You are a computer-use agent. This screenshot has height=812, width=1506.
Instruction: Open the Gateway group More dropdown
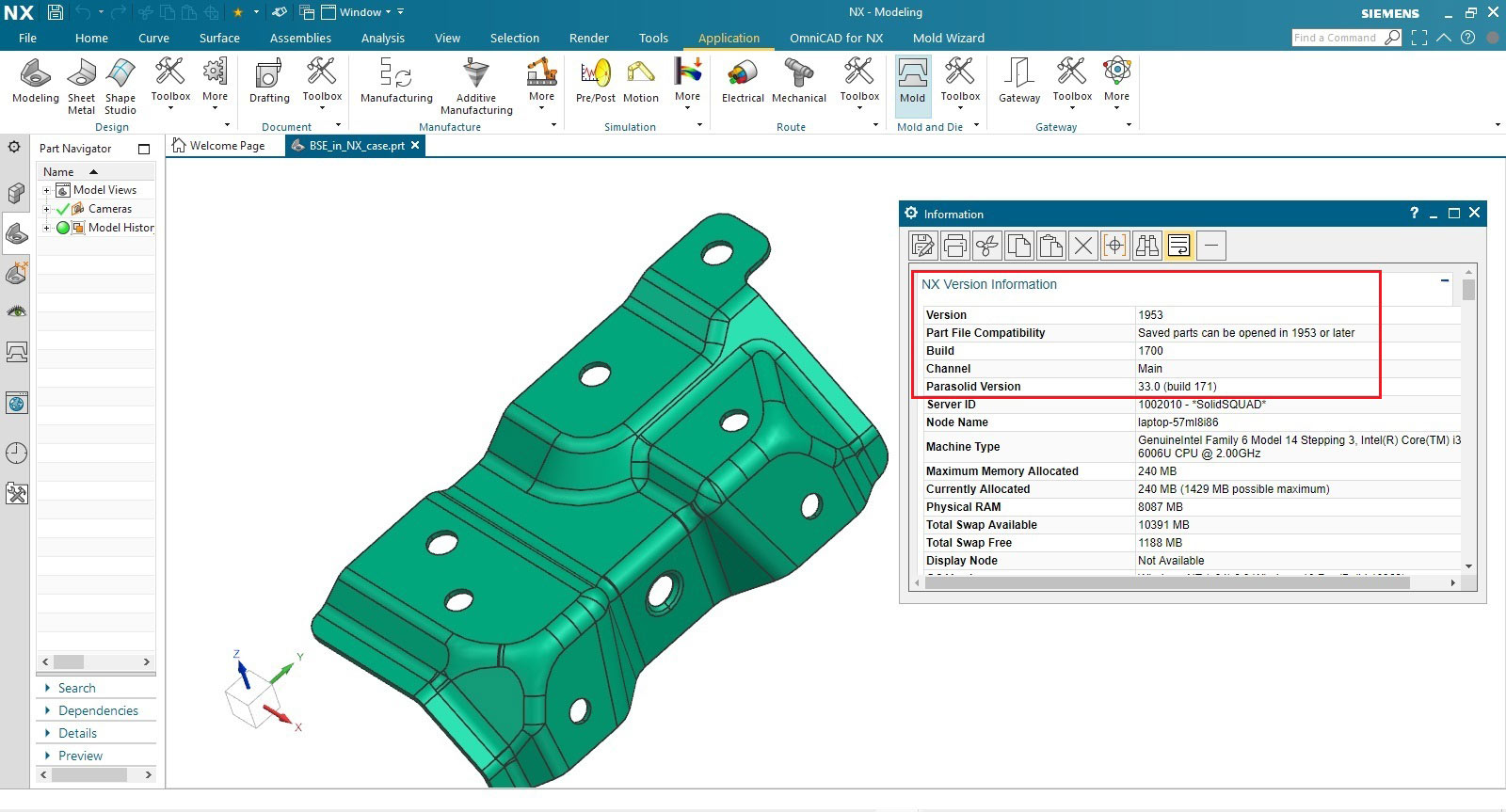coord(1116,85)
